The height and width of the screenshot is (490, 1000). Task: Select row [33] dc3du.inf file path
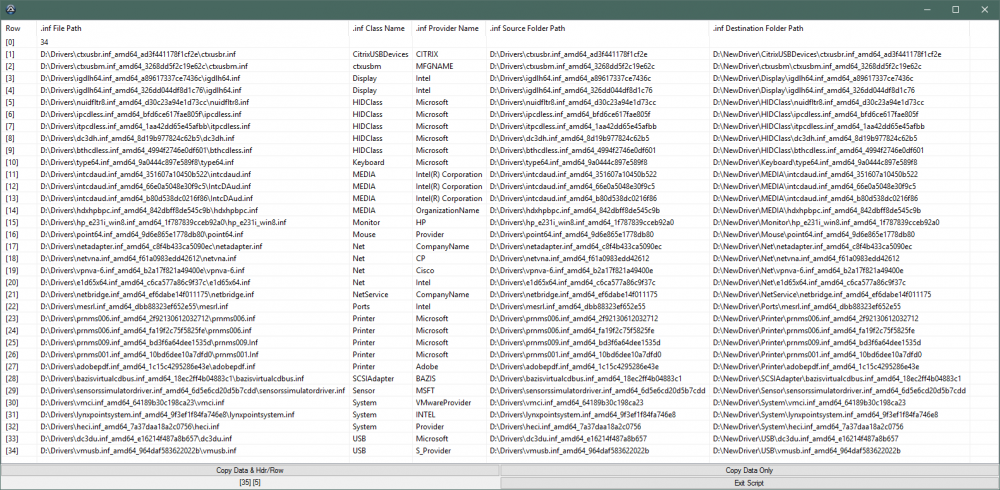(x=136, y=439)
